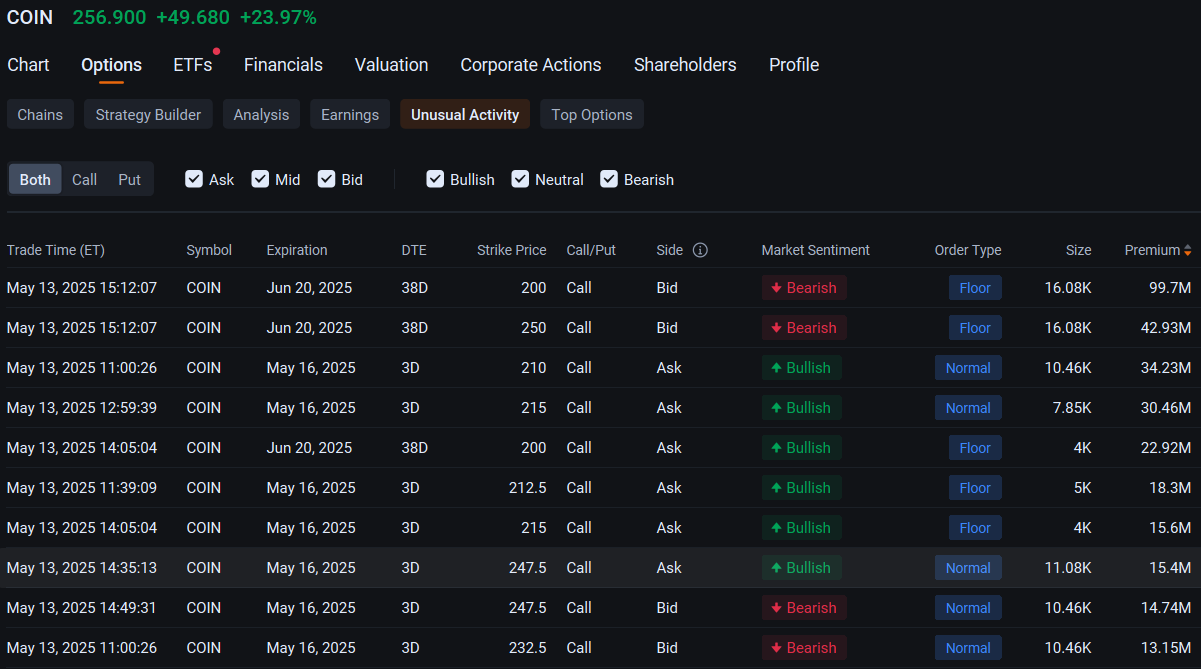Click the Side column info icon

pyautogui.click(x=700, y=250)
